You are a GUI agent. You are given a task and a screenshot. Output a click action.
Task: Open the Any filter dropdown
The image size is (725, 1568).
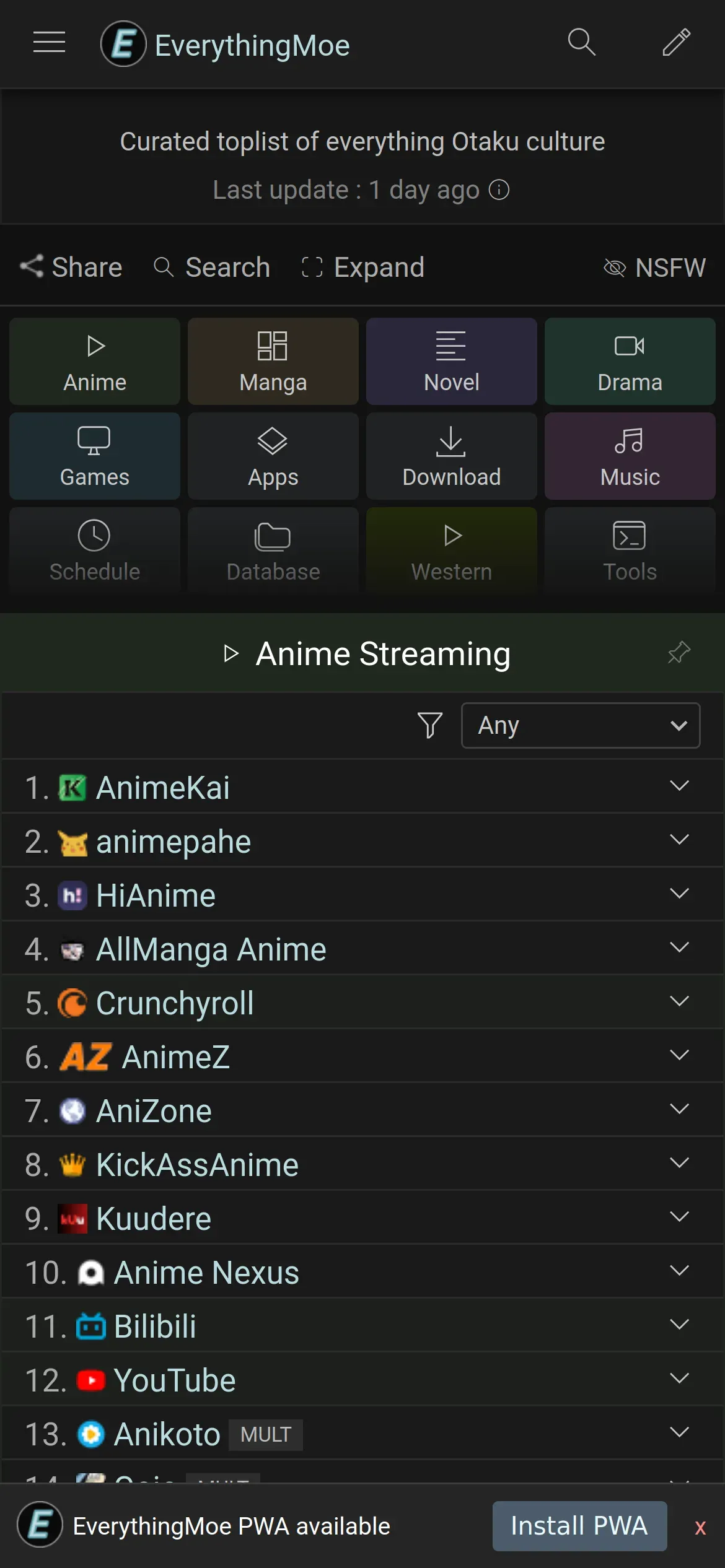click(581, 725)
